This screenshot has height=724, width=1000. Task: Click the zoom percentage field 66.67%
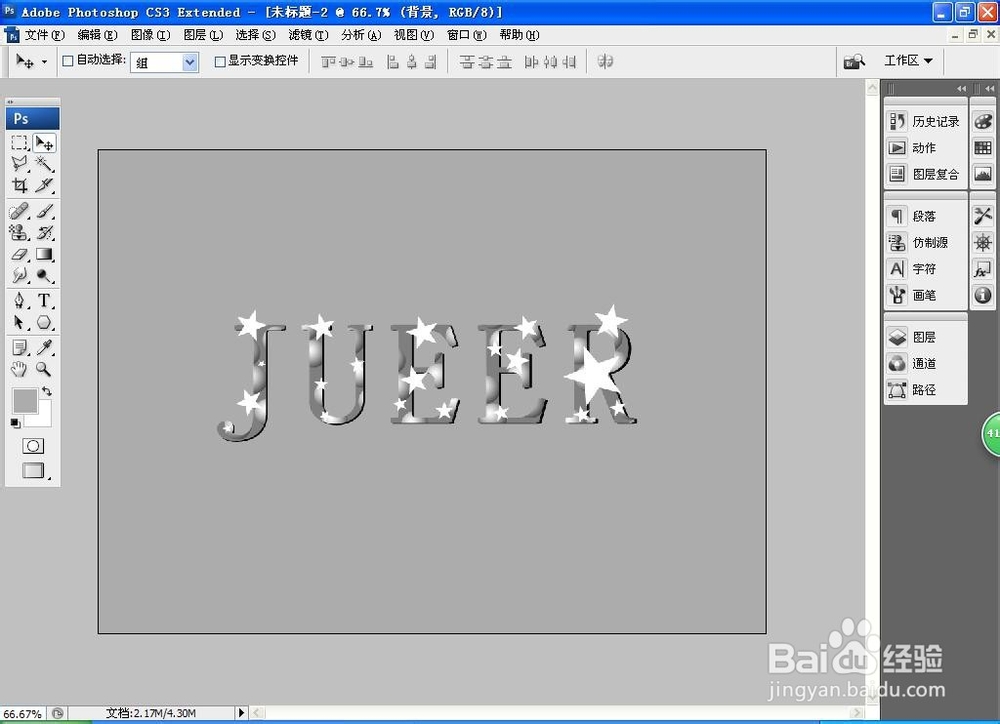coord(23,714)
